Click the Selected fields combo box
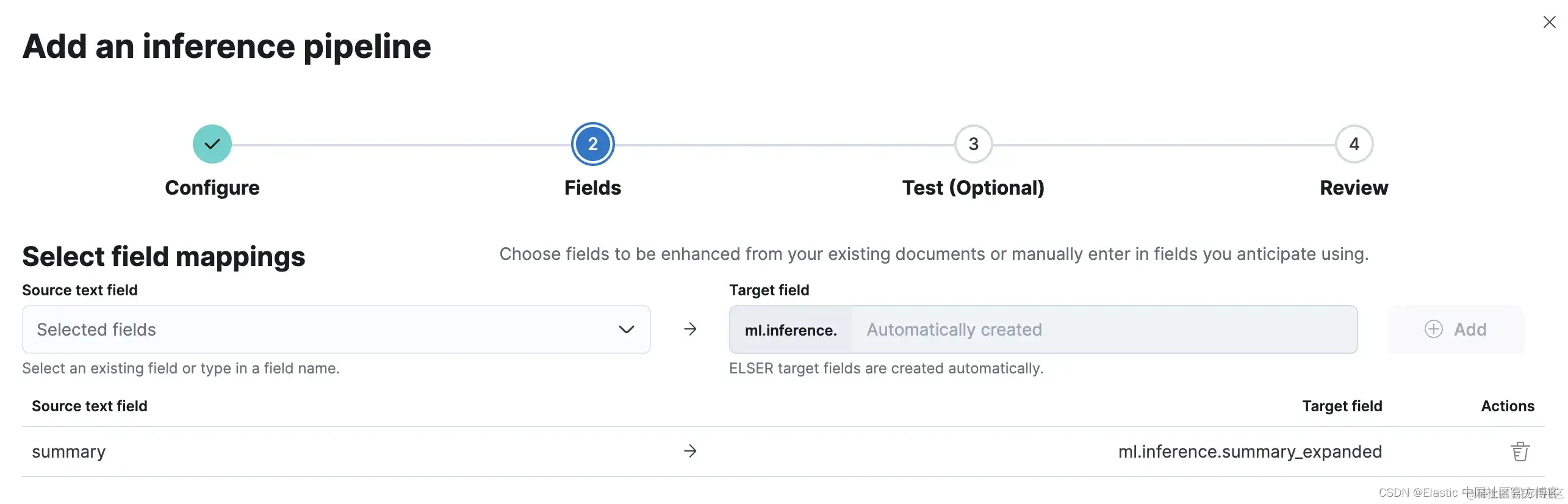 (317, 329)
